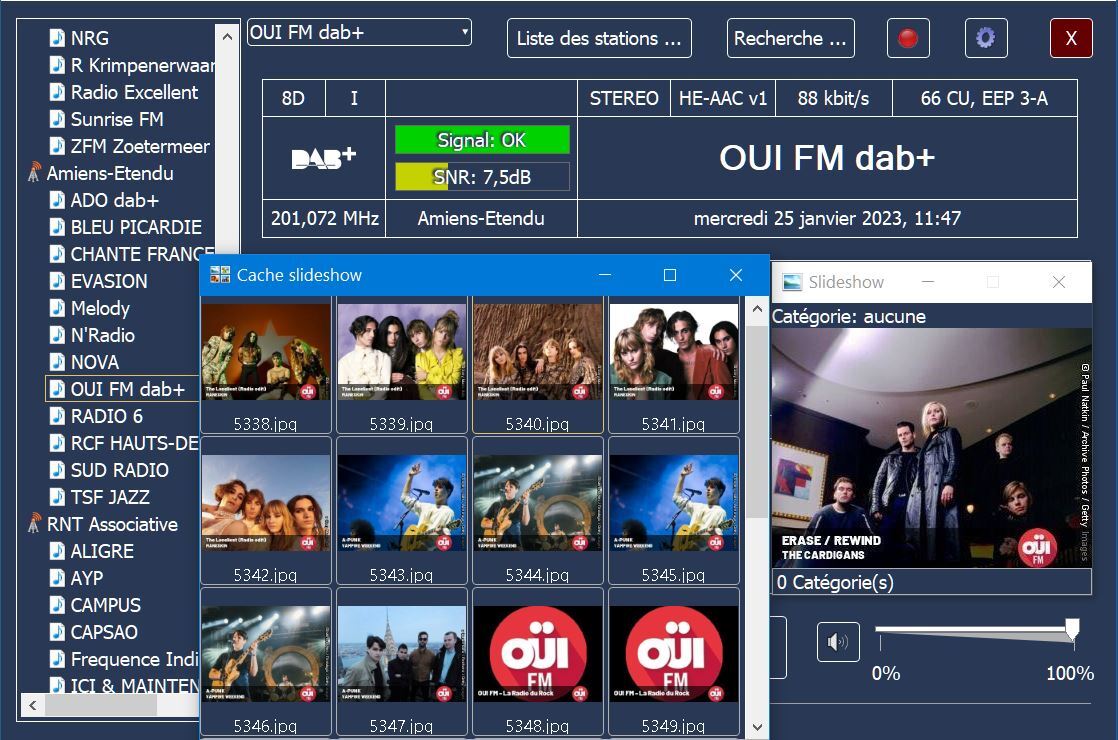Click station list left scroll arrow
The image size is (1118, 740).
coord(33,705)
